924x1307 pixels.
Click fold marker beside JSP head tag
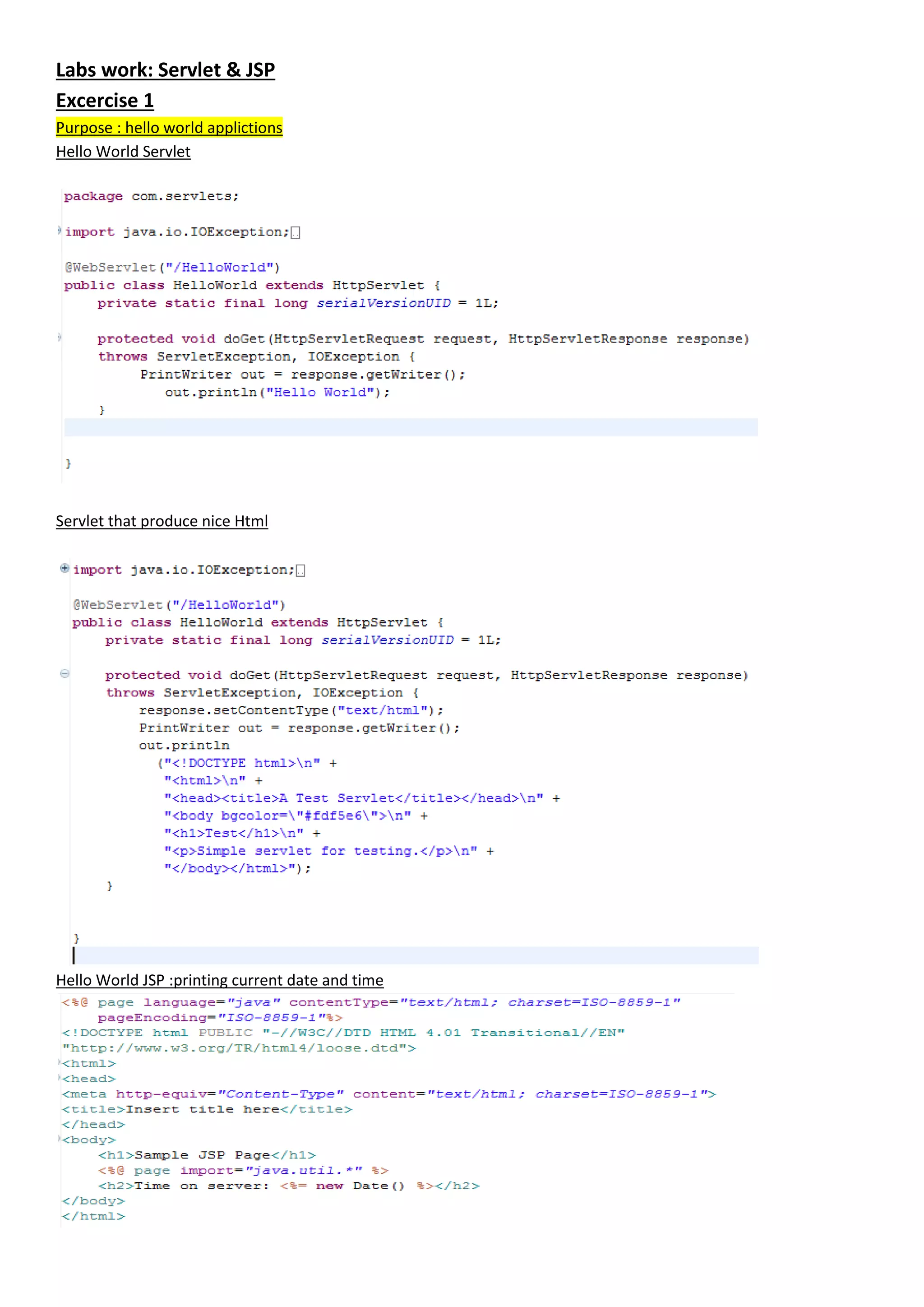tap(59, 1077)
